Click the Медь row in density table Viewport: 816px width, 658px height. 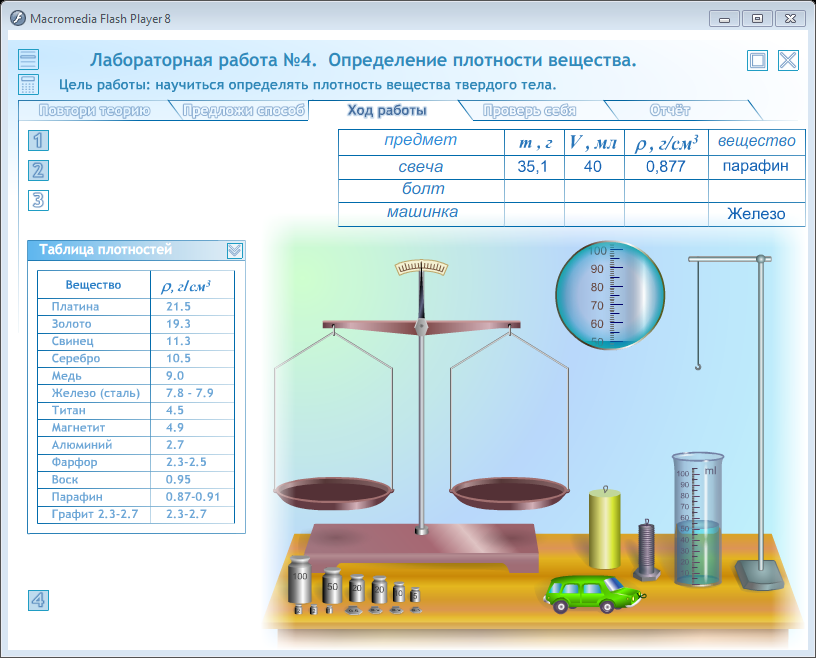point(136,376)
